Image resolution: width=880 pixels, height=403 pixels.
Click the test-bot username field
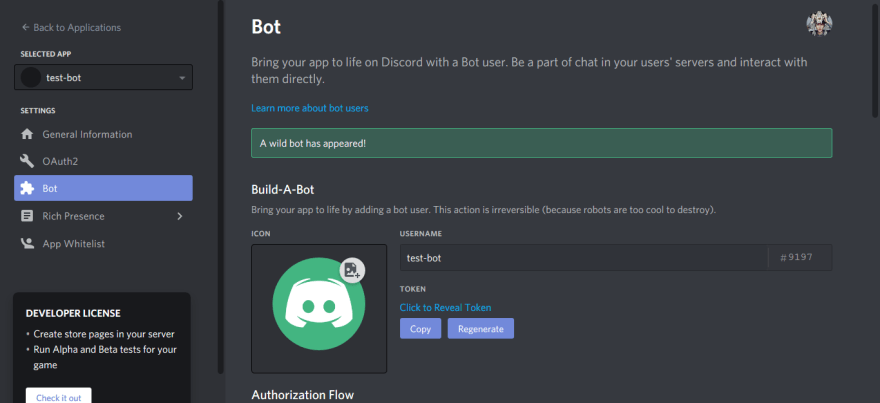pyautogui.click(x=584, y=258)
